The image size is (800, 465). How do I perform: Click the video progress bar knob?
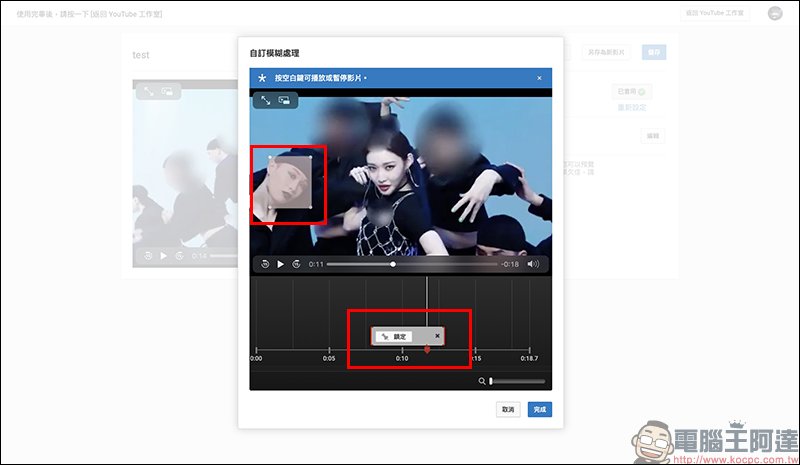pyautogui.click(x=393, y=264)
